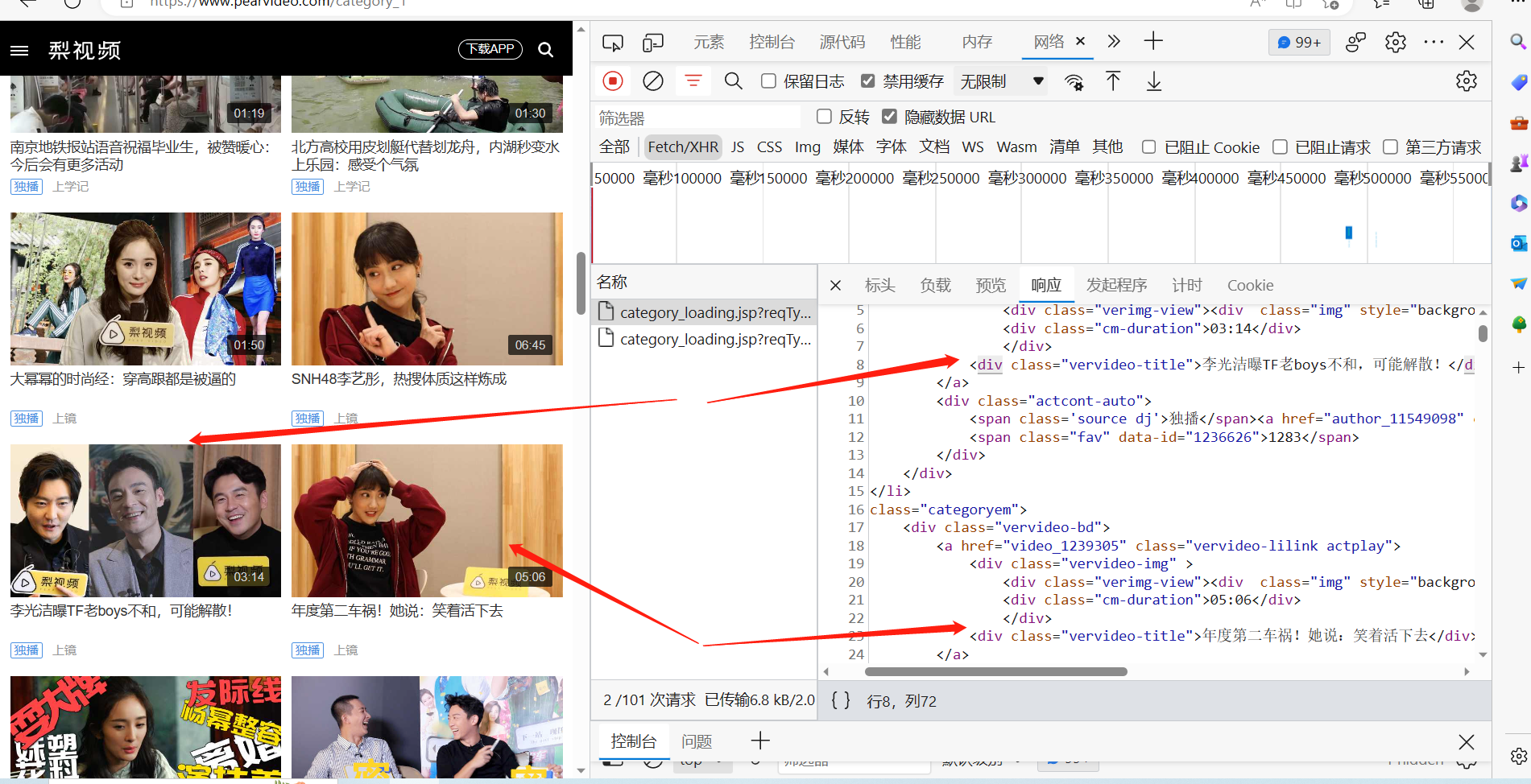
Task: Open the 大幂幂的时尚经 video thumbnail
Action: coord(146,289)
